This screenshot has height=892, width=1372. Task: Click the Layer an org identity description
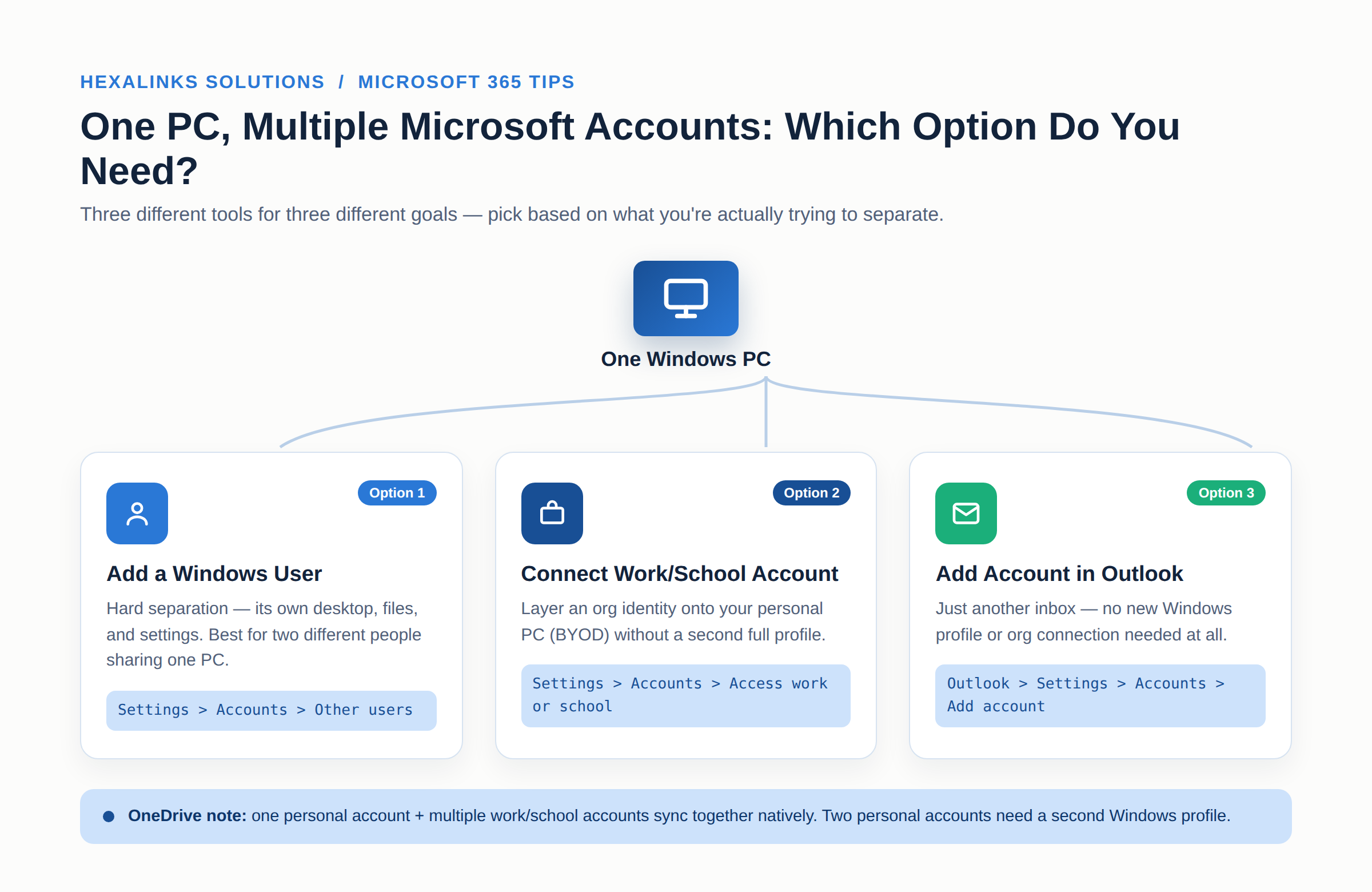pyautogui.click(x=673, y=622)
